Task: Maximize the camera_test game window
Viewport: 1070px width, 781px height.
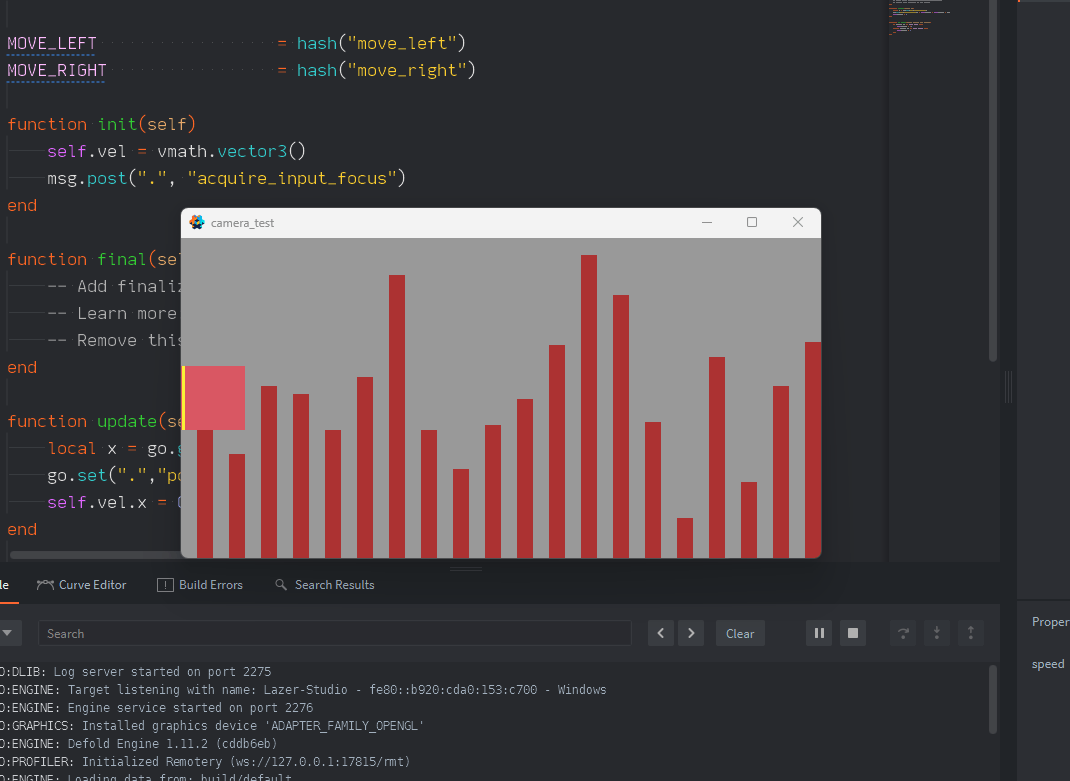Action: pos(752,222)
